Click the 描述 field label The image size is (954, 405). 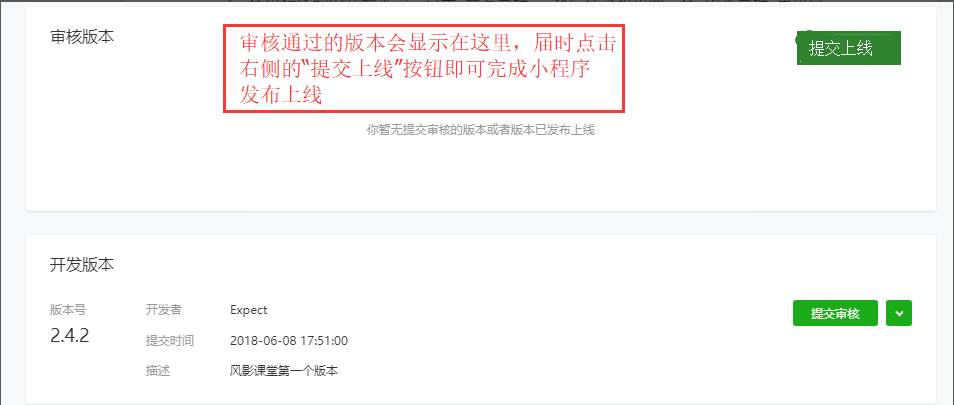[157, 371]
